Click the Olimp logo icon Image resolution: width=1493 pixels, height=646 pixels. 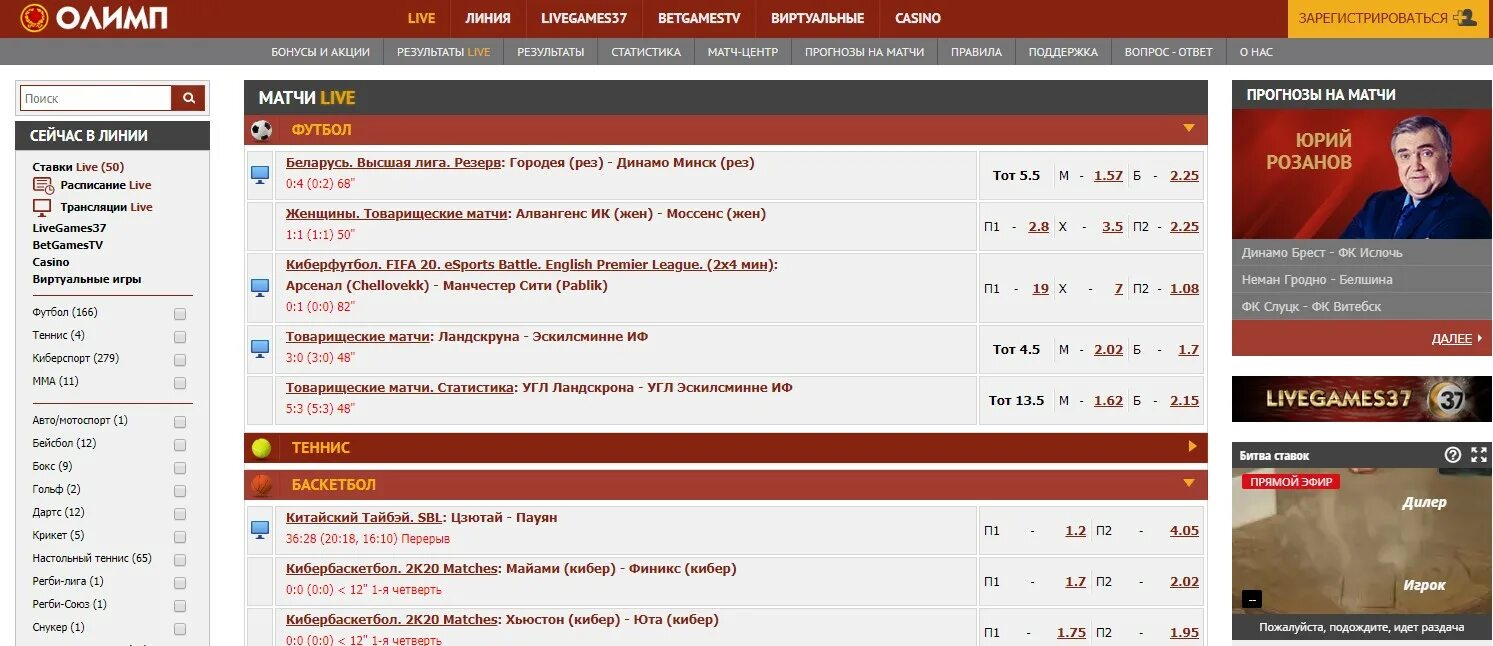click(x=34, y=18)
